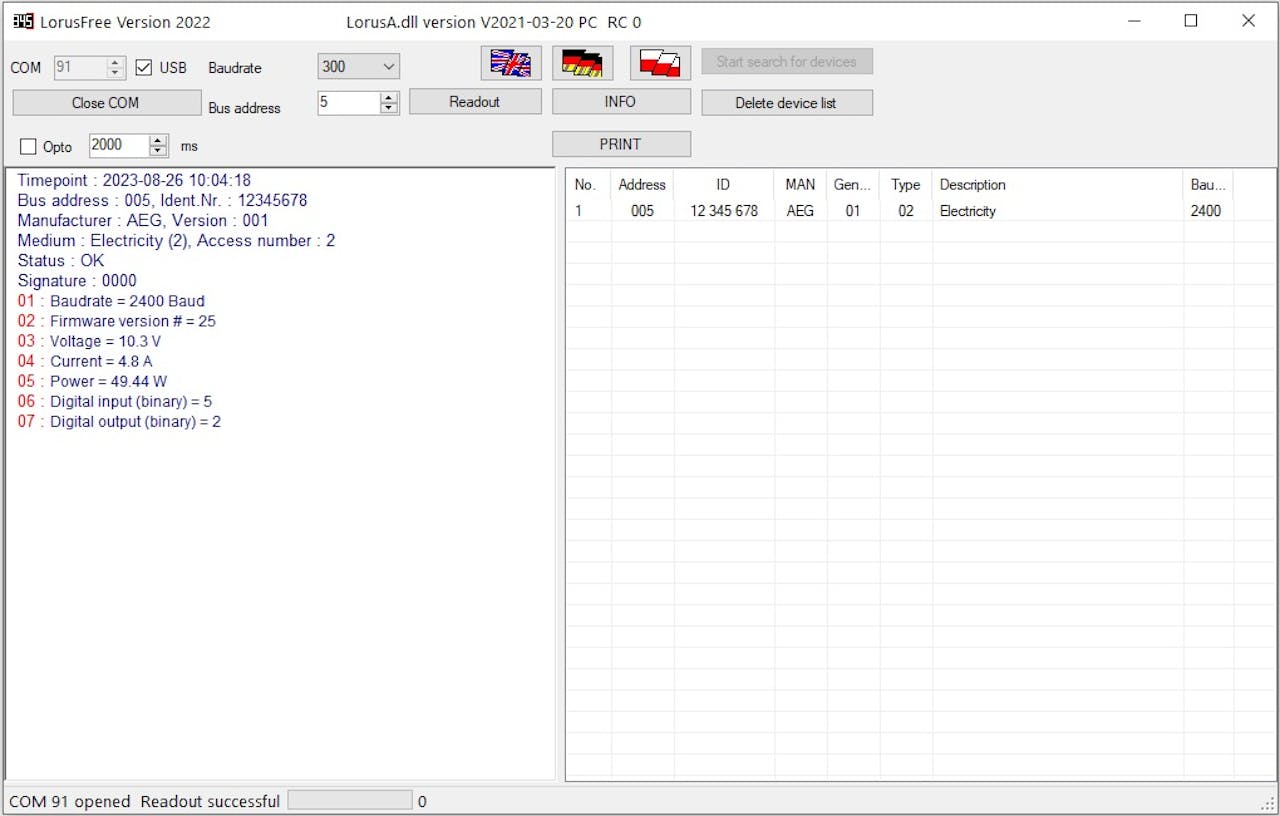Select device ID 12 345 678 cell
This screenshot has width=1280, height=816.
[x=724, y=211]
